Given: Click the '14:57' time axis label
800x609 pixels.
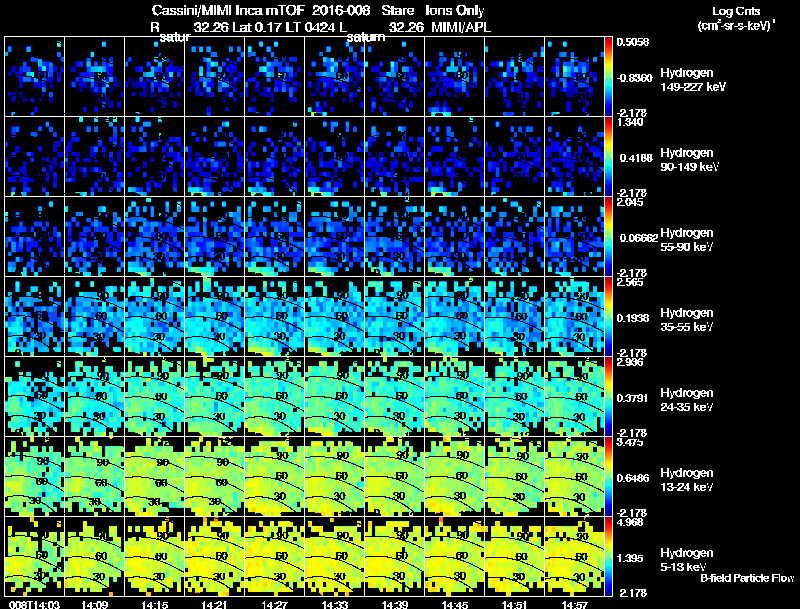Looking at the screenshot, I should click(x=574, y=604).
